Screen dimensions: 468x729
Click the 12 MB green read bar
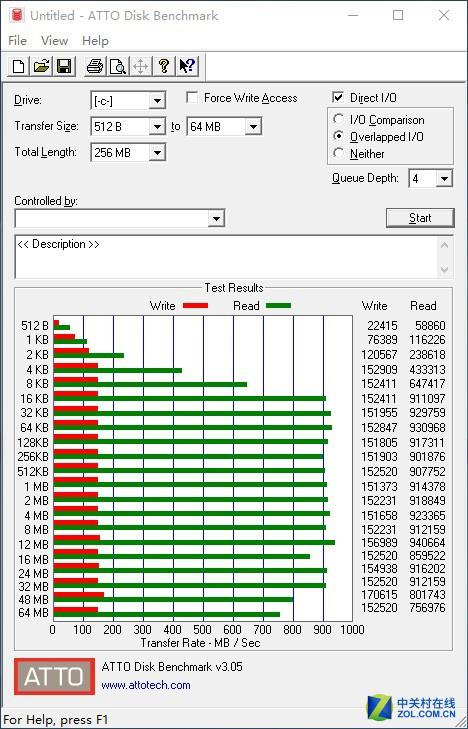coord(194,543)
